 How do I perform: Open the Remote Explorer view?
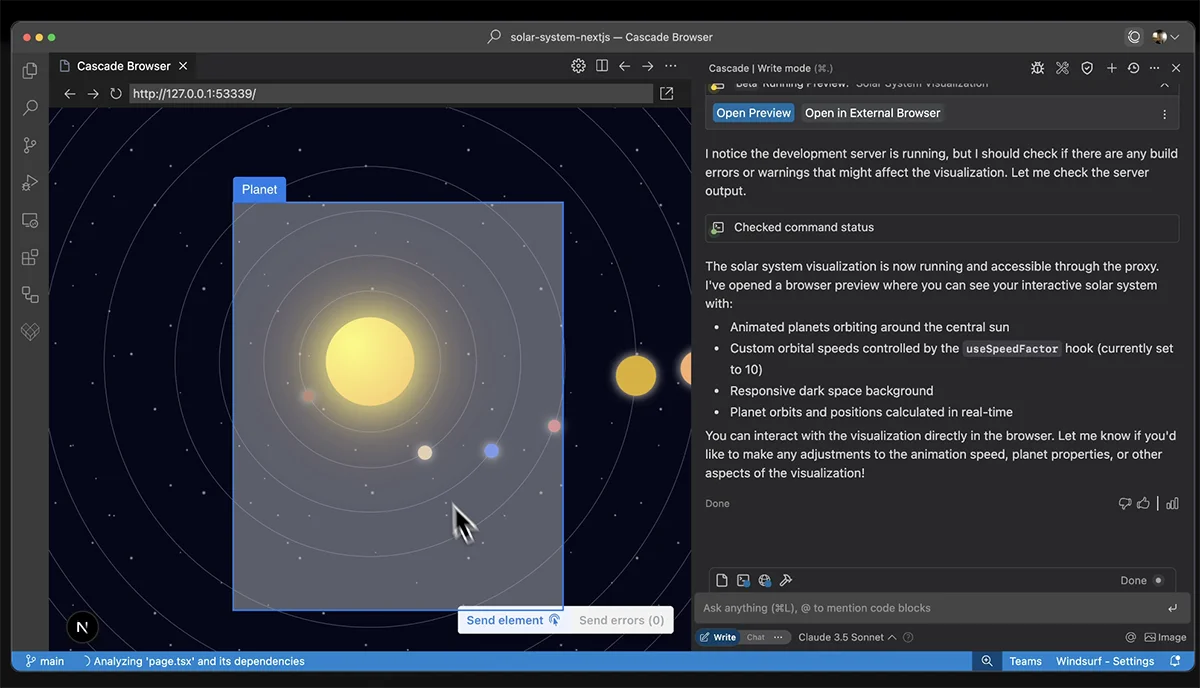coord(30,220)
